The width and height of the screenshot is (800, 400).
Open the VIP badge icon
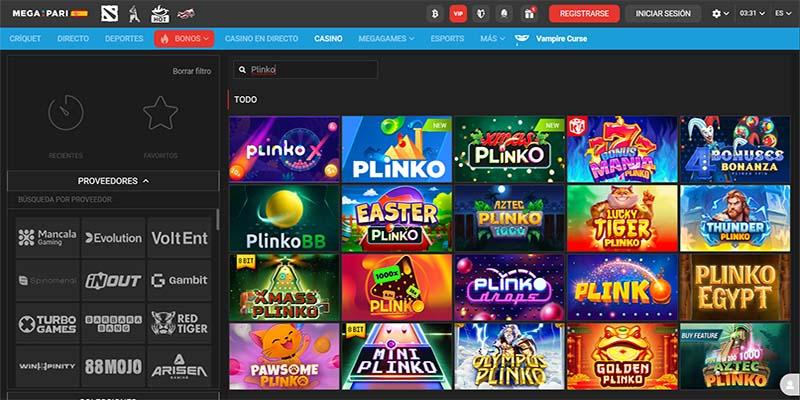pyautogui.click(x=458, y=14)
